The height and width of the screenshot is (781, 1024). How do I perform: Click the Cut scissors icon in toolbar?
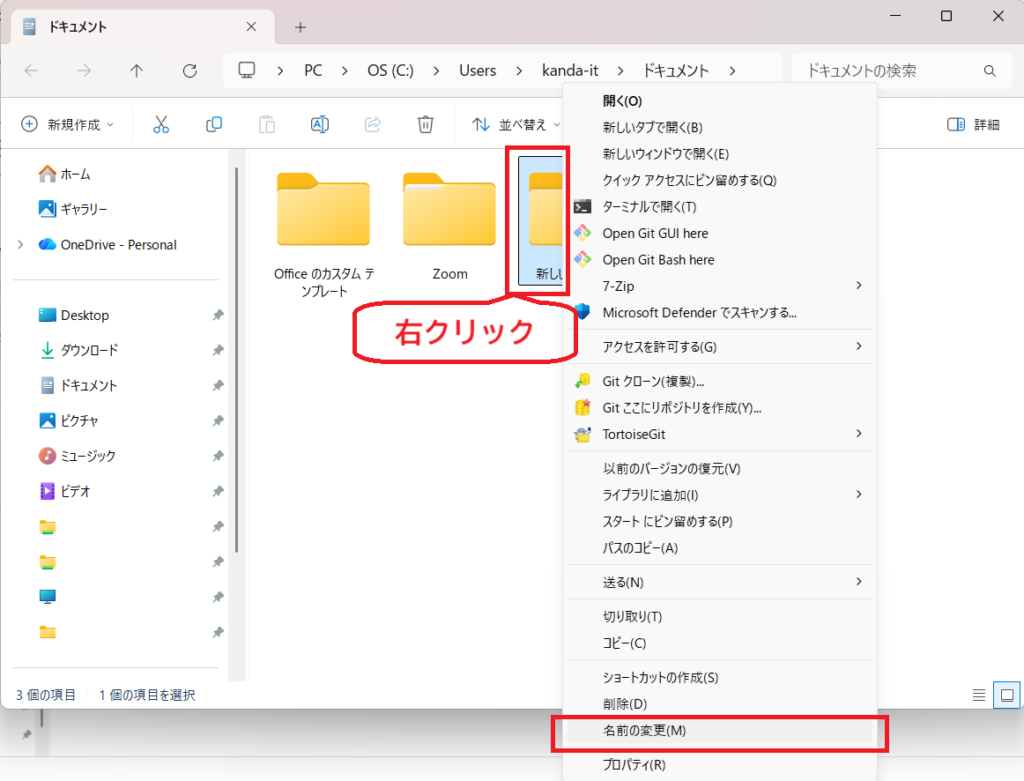(161, 125)
